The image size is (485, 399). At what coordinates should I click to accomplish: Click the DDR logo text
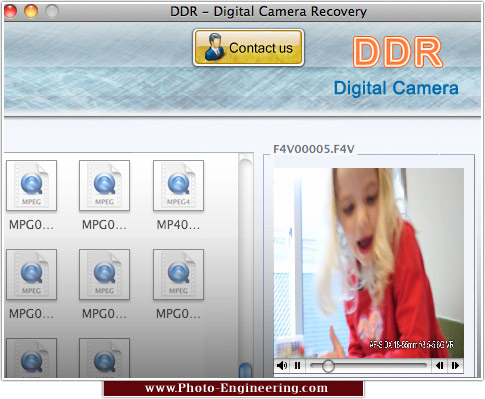(398, 52)
